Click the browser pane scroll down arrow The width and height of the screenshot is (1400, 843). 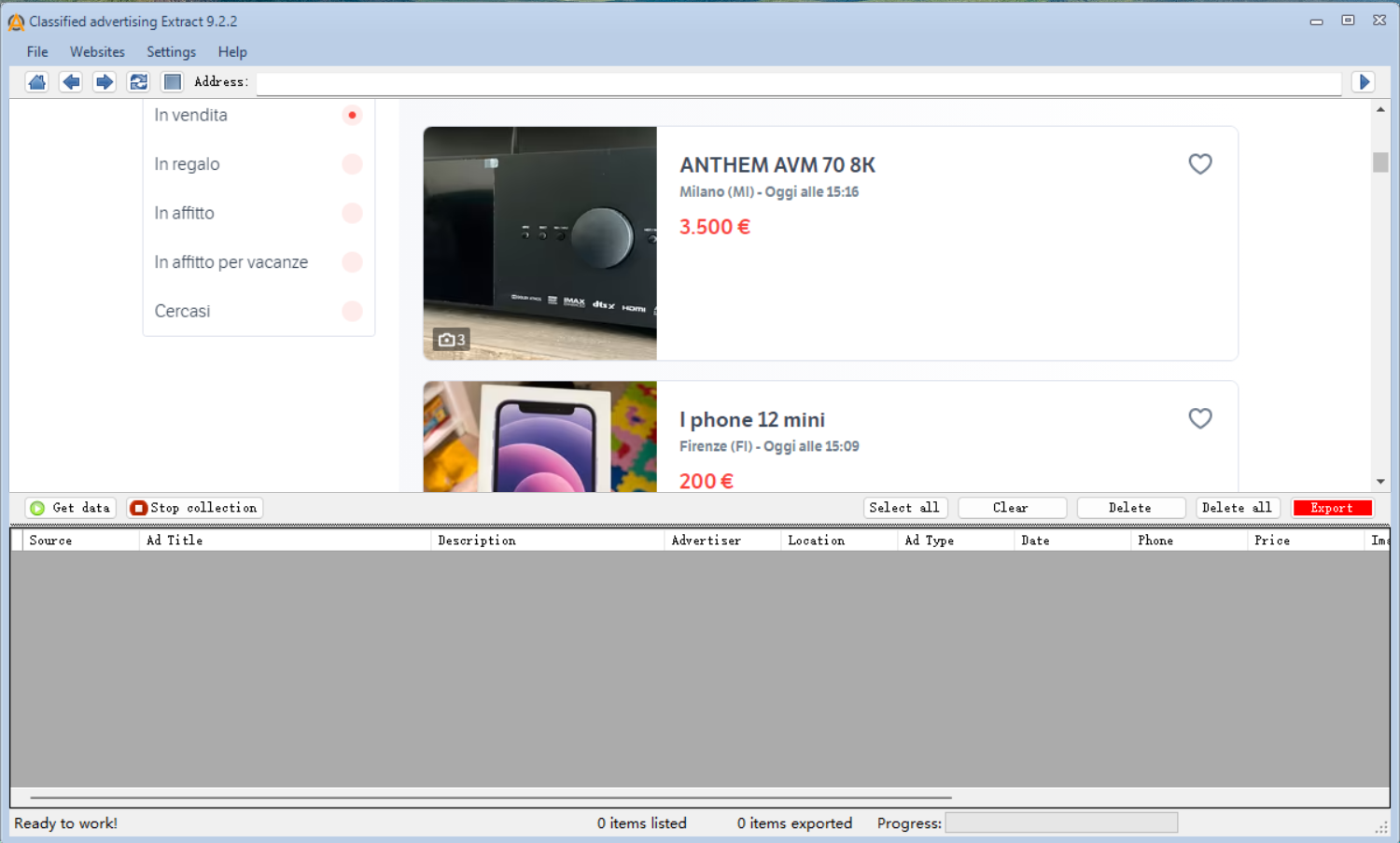click(1380, 482)
